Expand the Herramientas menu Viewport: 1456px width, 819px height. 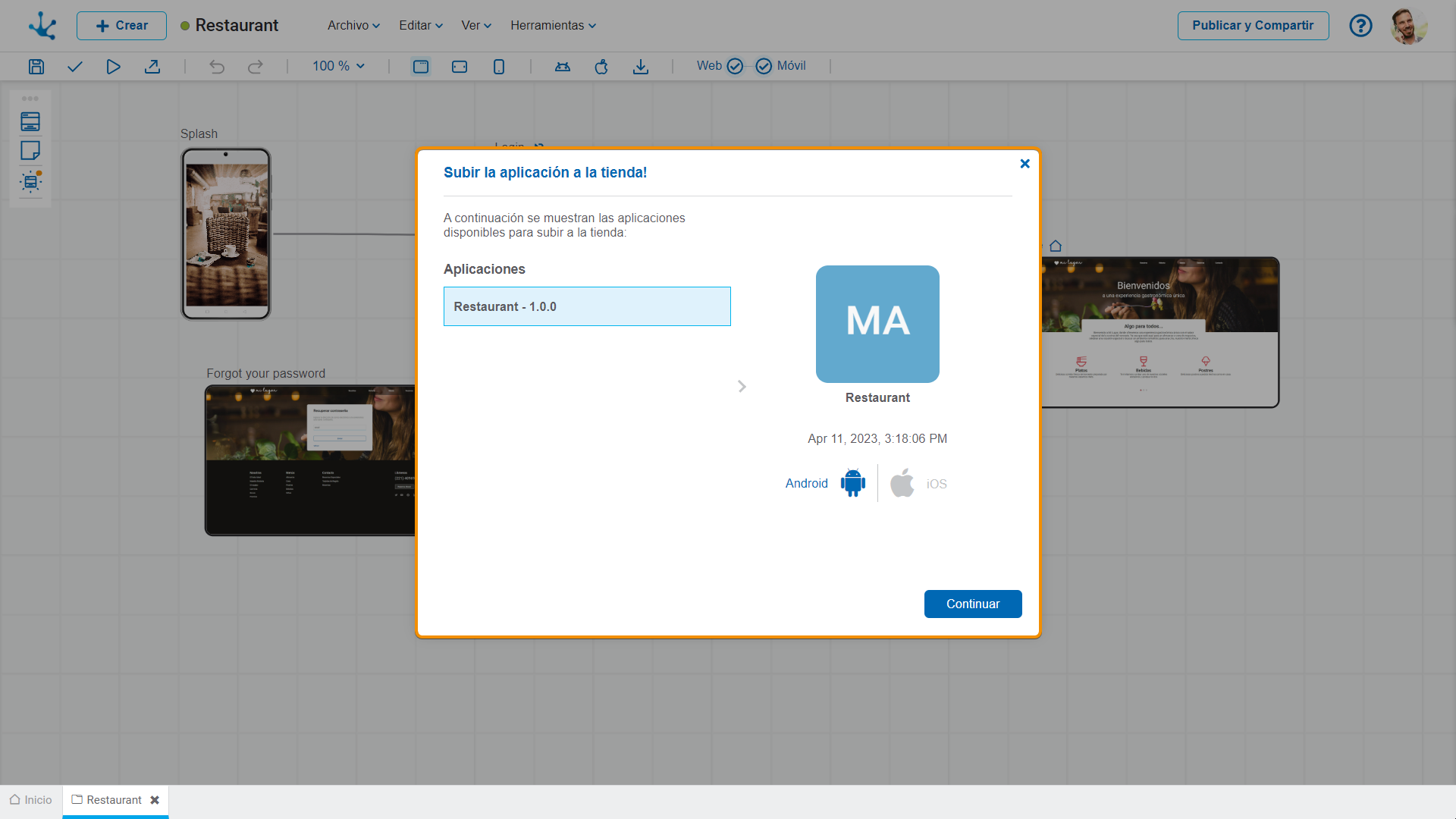click(x=553, y=26)
